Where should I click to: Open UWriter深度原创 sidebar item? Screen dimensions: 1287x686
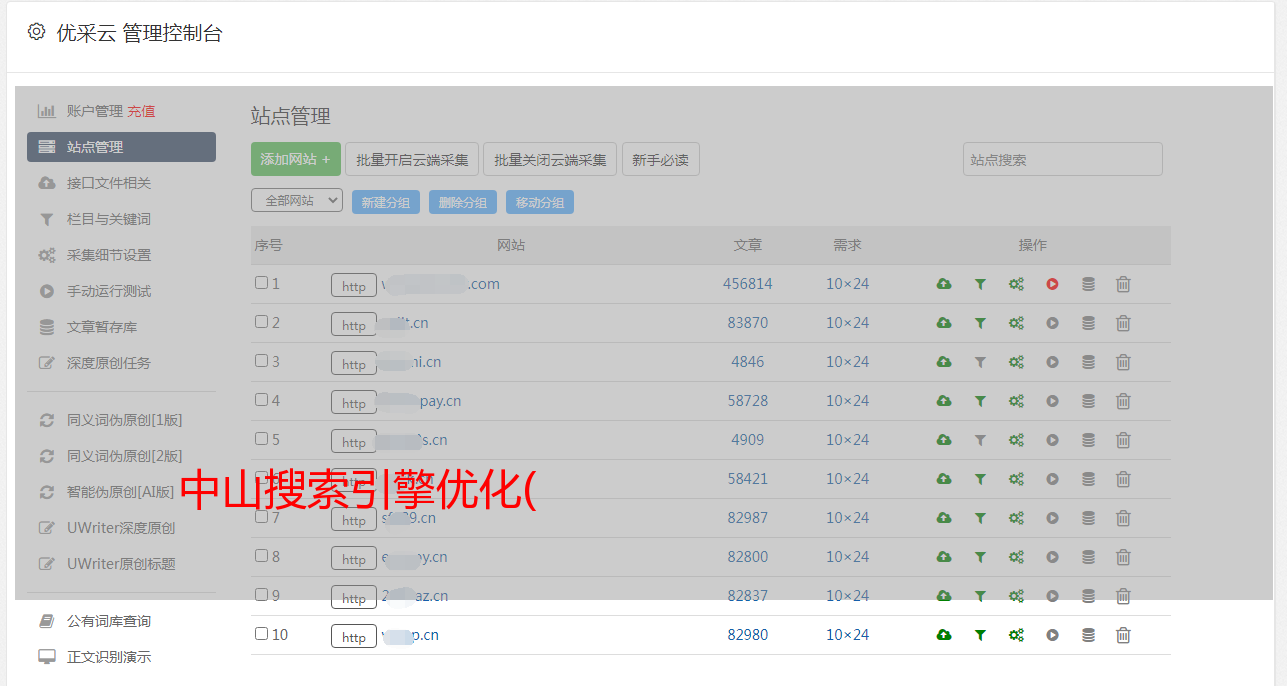(x=121, y=528)
